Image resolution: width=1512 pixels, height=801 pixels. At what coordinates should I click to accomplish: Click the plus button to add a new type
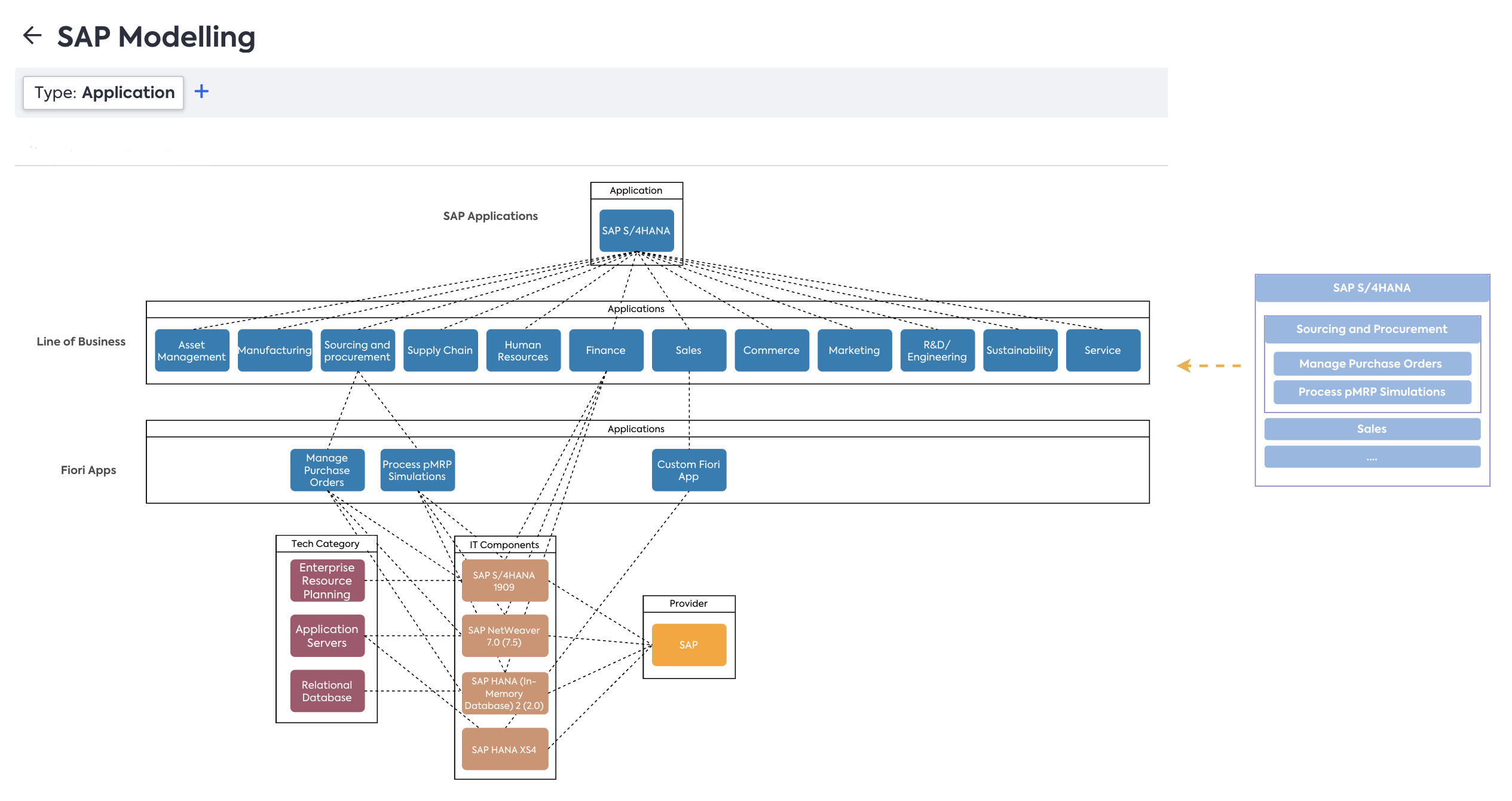pos(201,91)
